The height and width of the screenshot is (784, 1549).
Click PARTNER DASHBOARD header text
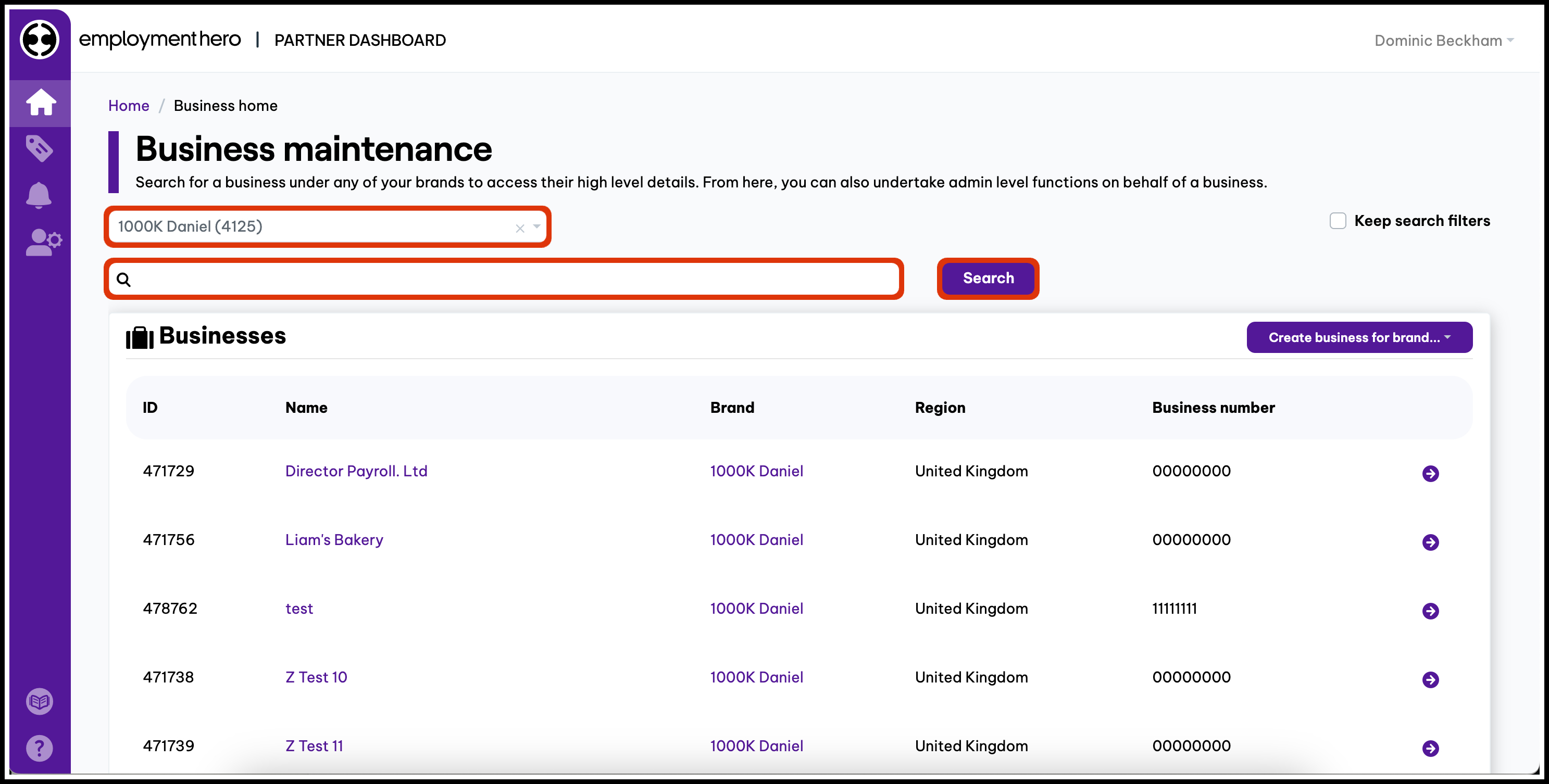point(360,40)
